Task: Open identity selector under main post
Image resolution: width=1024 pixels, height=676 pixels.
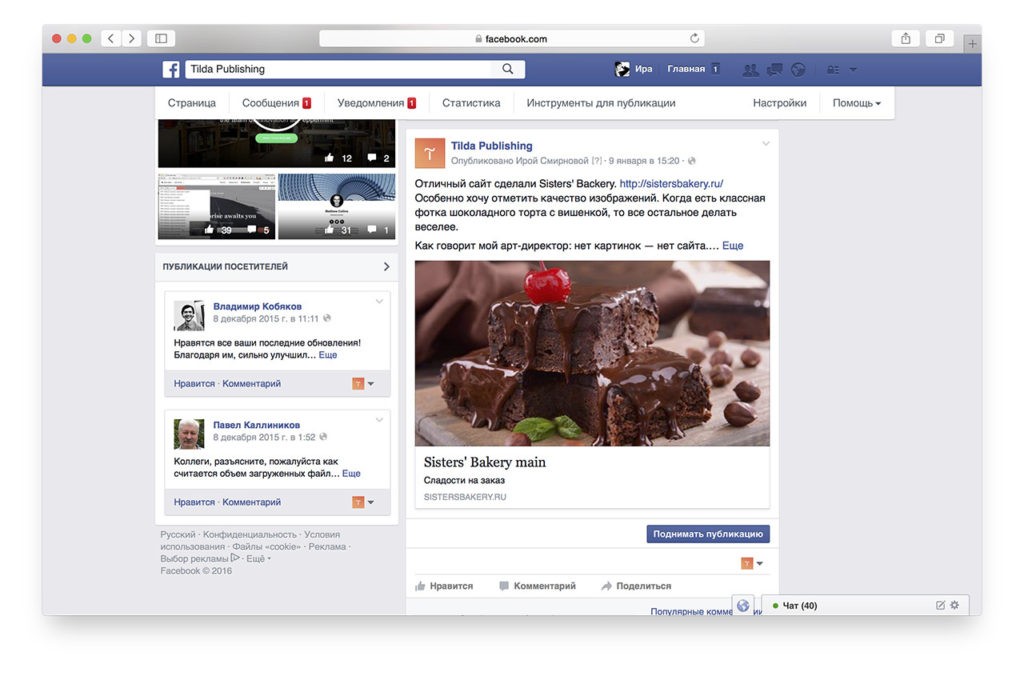Action: pyautogui.click(x=752, y=563)
